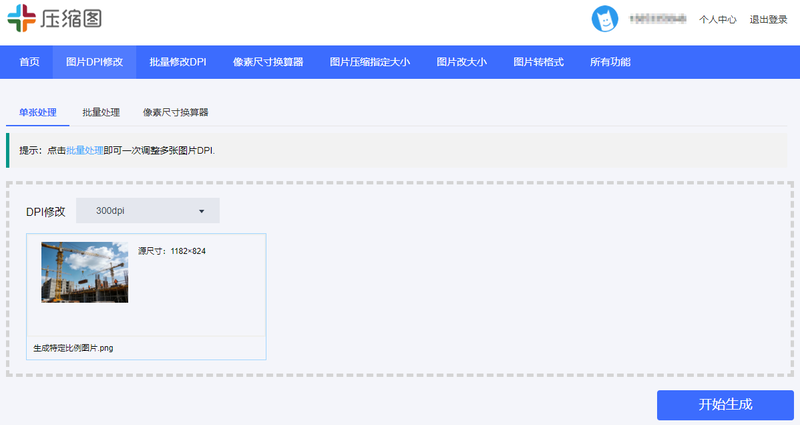Click the 压缩图 logo icon
800x425 pixels.
[22, 19]
